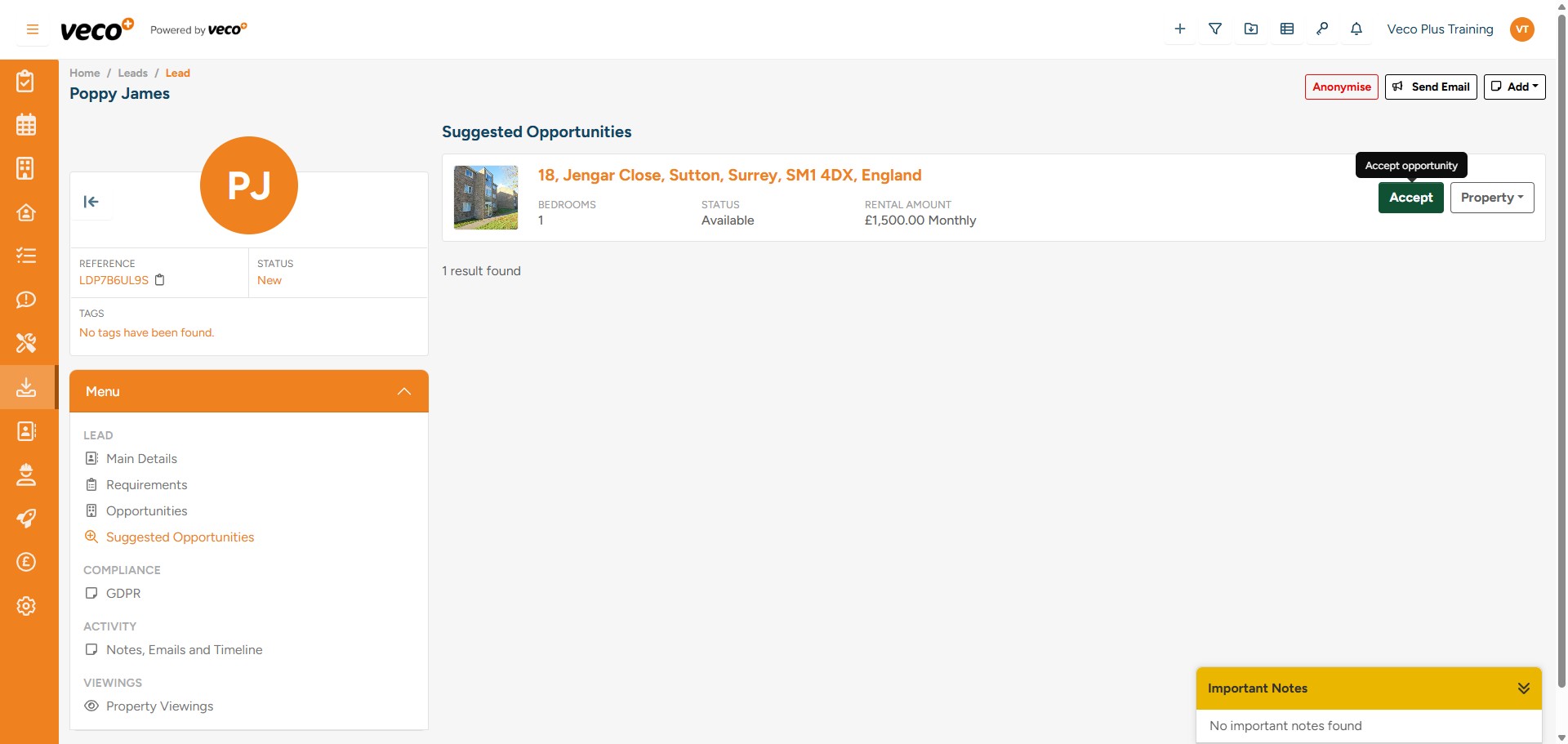Viewport: 1568px width, 744px height.
Task: Select the key icon in the top toolbar
Action: [x=1323, y=29]
